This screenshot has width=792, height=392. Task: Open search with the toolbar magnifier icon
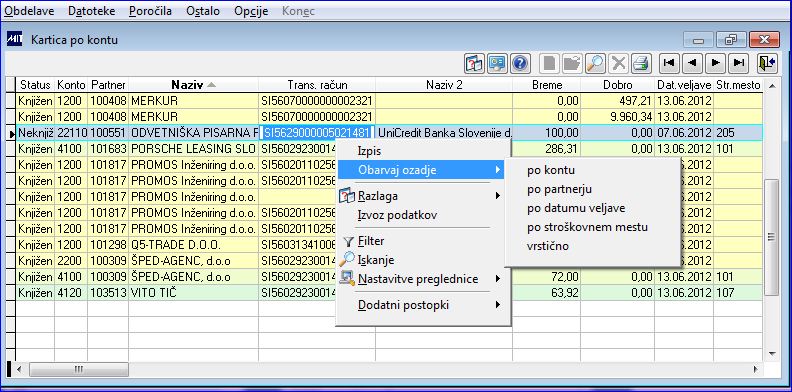(x=596, y=63)
